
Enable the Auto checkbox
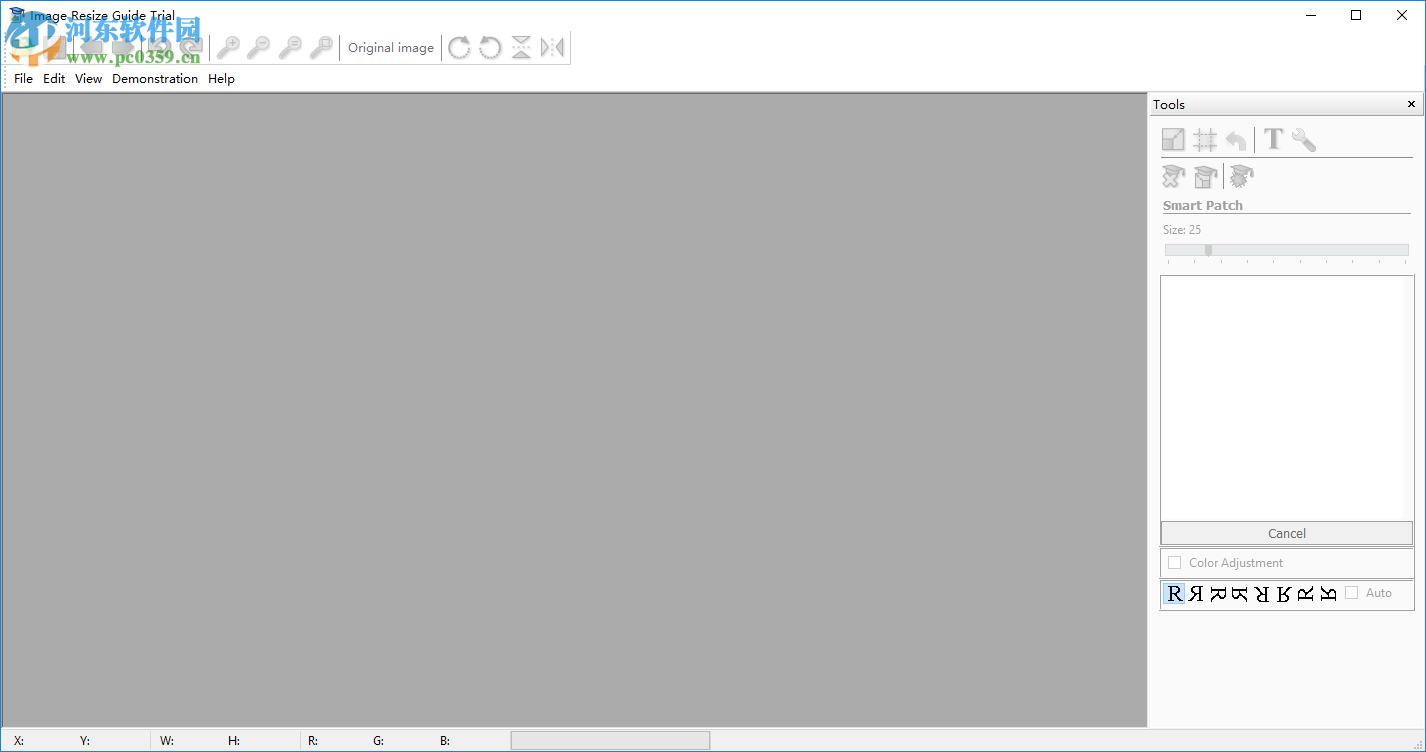point(1350,592)
